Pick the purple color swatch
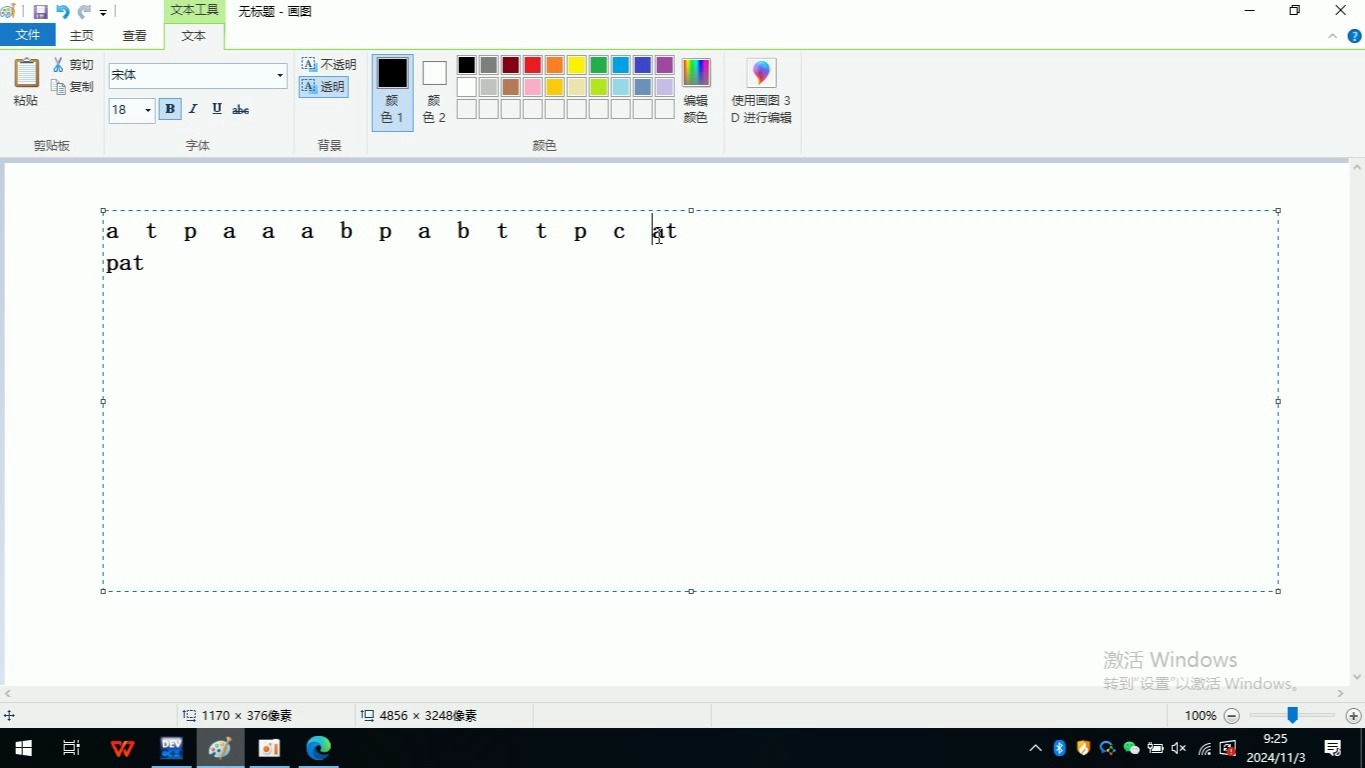 tap(665, 65)
